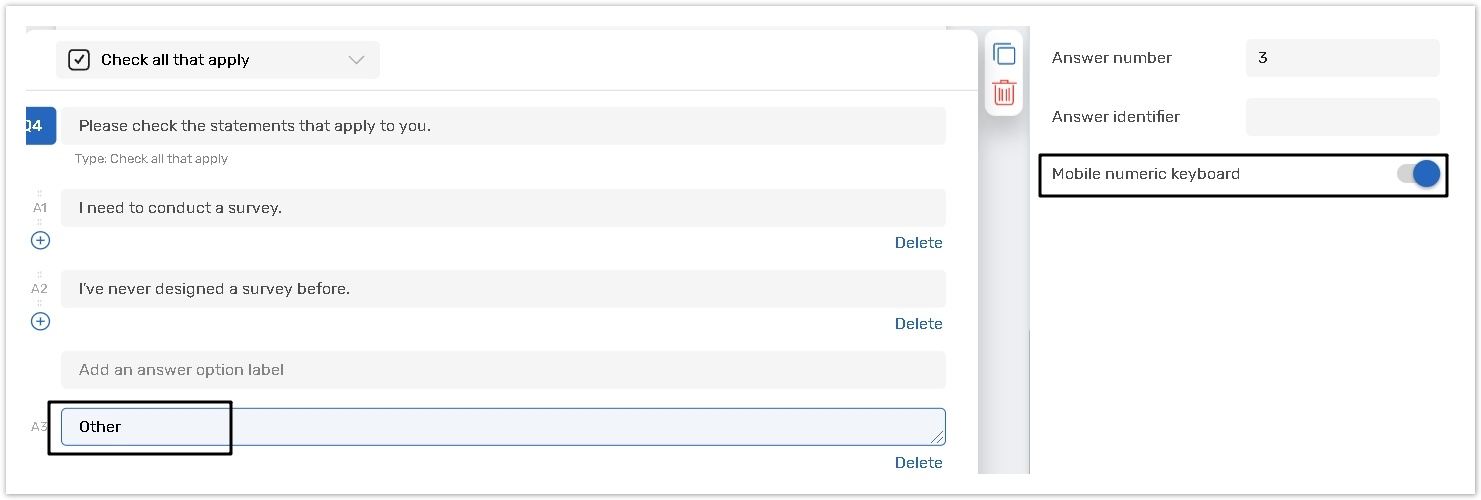This screenshot has height=500, width=1481.
Task: Click the plus icon below answer A1
Action: 40,240
